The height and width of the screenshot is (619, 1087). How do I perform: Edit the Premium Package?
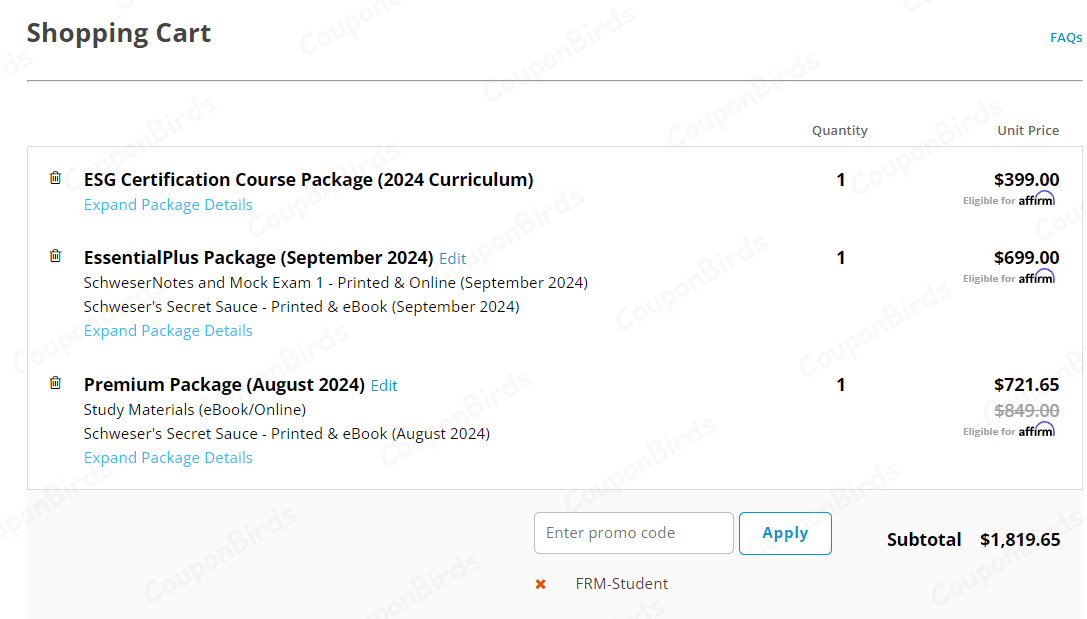(x=384, y=385)
